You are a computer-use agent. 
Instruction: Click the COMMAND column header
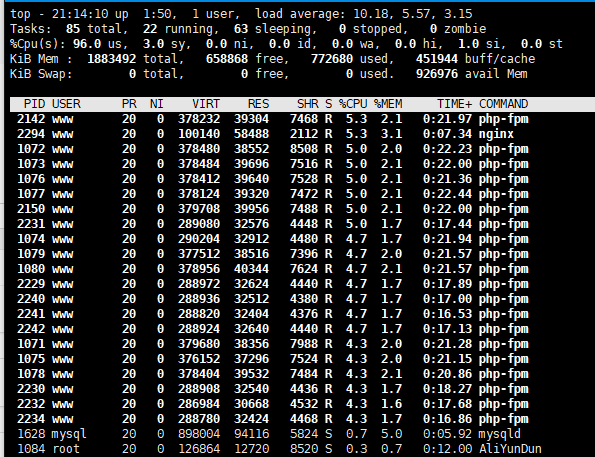pyautogui.click(x=504, y=104)
